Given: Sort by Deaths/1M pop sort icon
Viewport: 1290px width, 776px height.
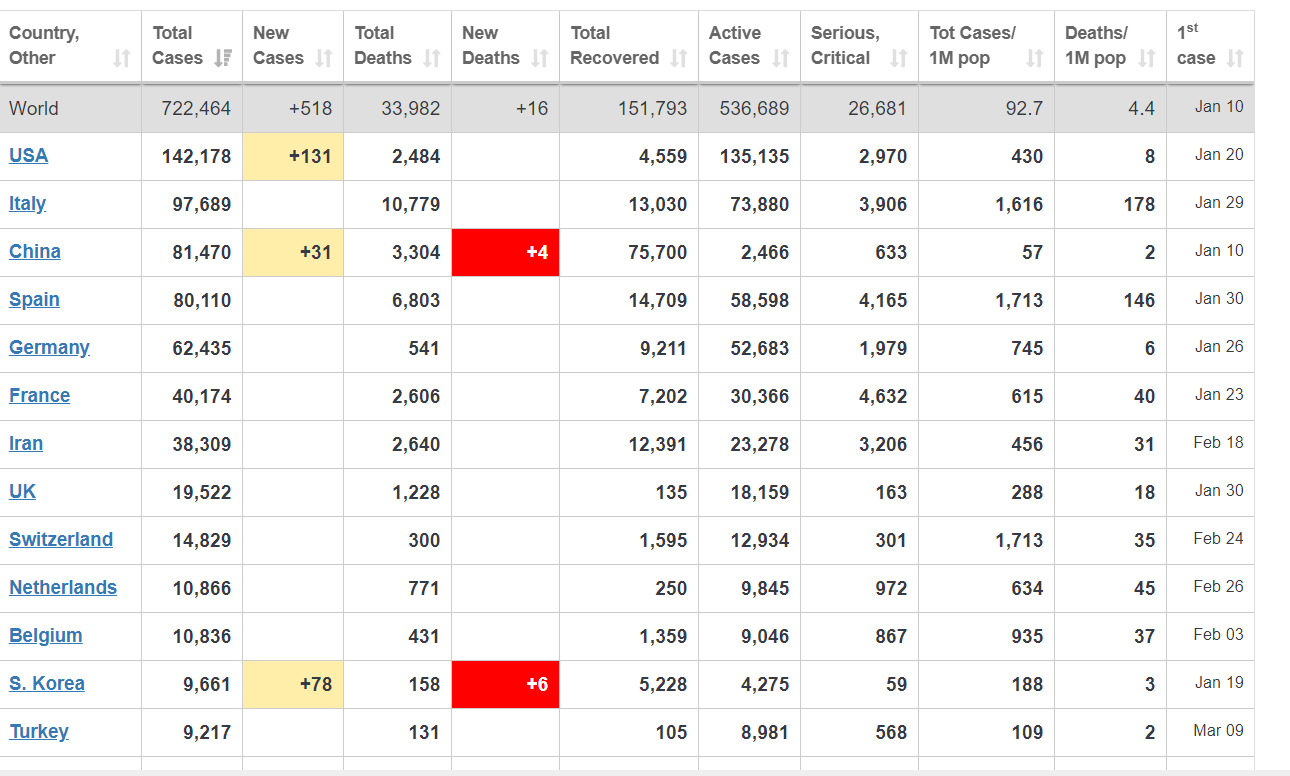Looking at the screenshot, I should (x=1147, y=59).
